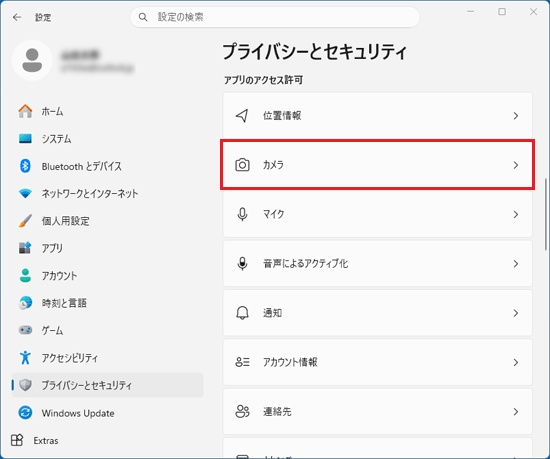The height and width of the screenshot is (459, 550).
Task: Open the 位置情報 permission label
Action: [x=282, y=115]
